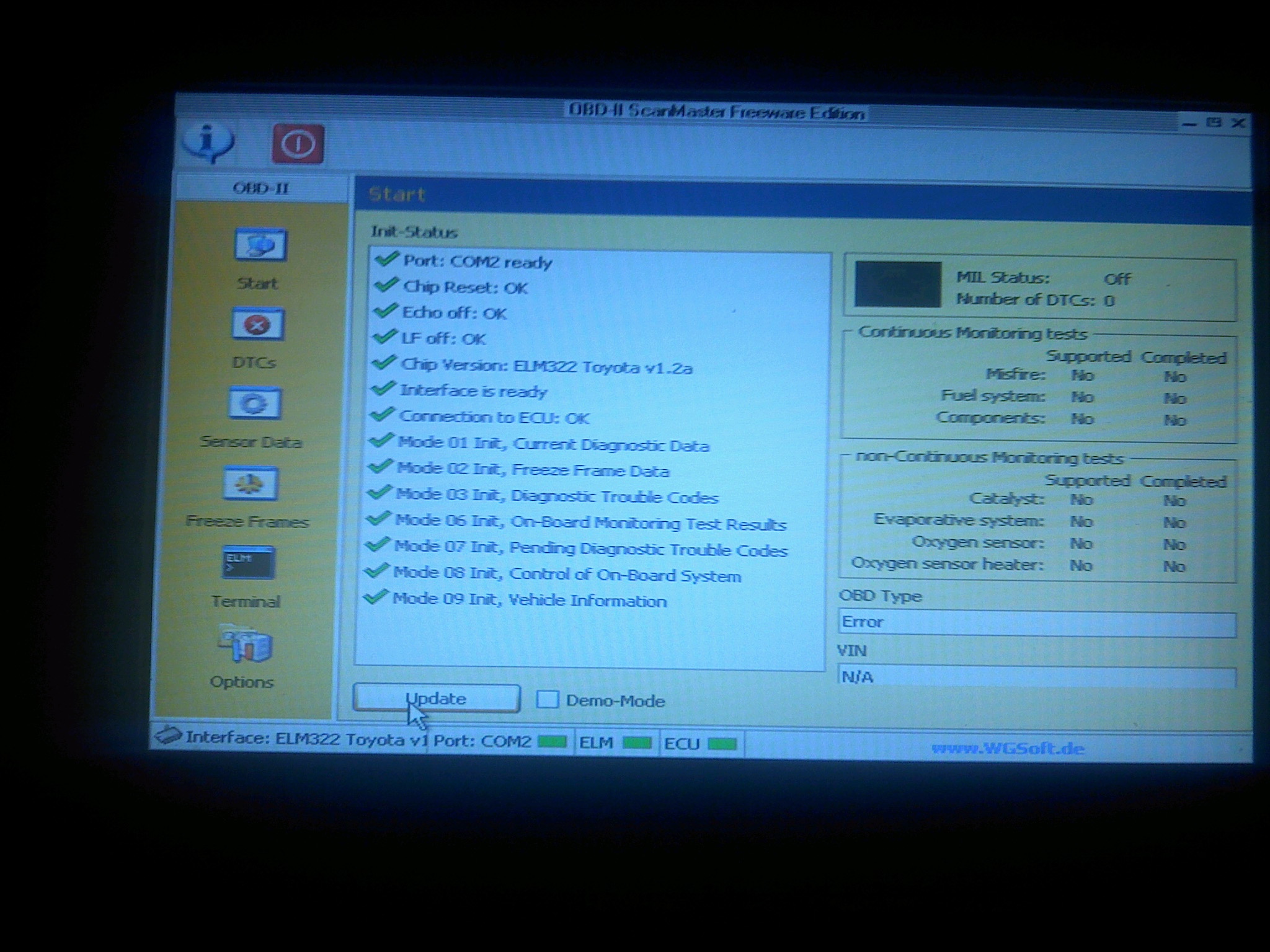Select the Chip Version ELM322 line
This screenshot has height=952, width=1270.
click(x=546, y=366)
